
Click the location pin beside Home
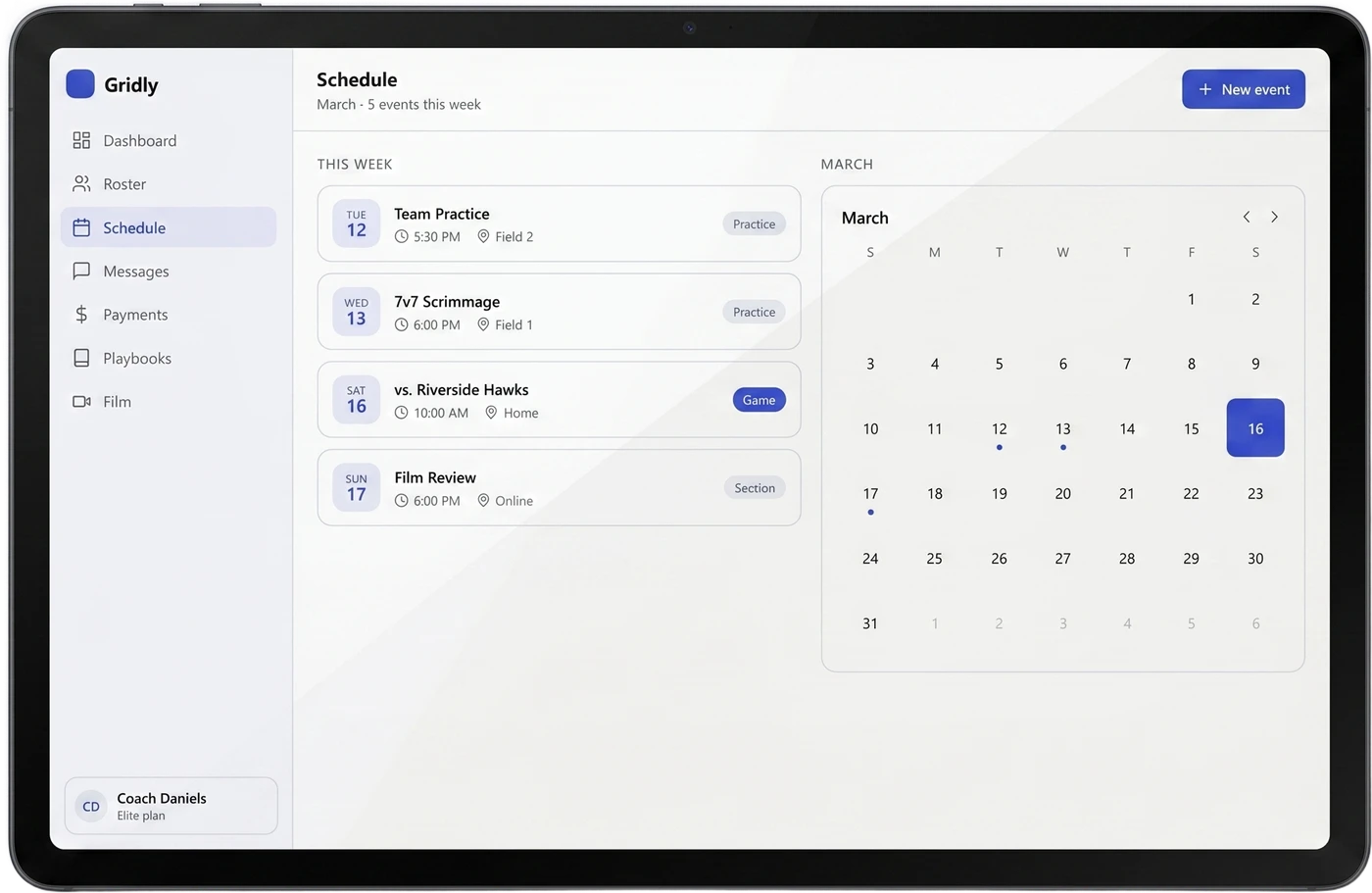(491, 413)
